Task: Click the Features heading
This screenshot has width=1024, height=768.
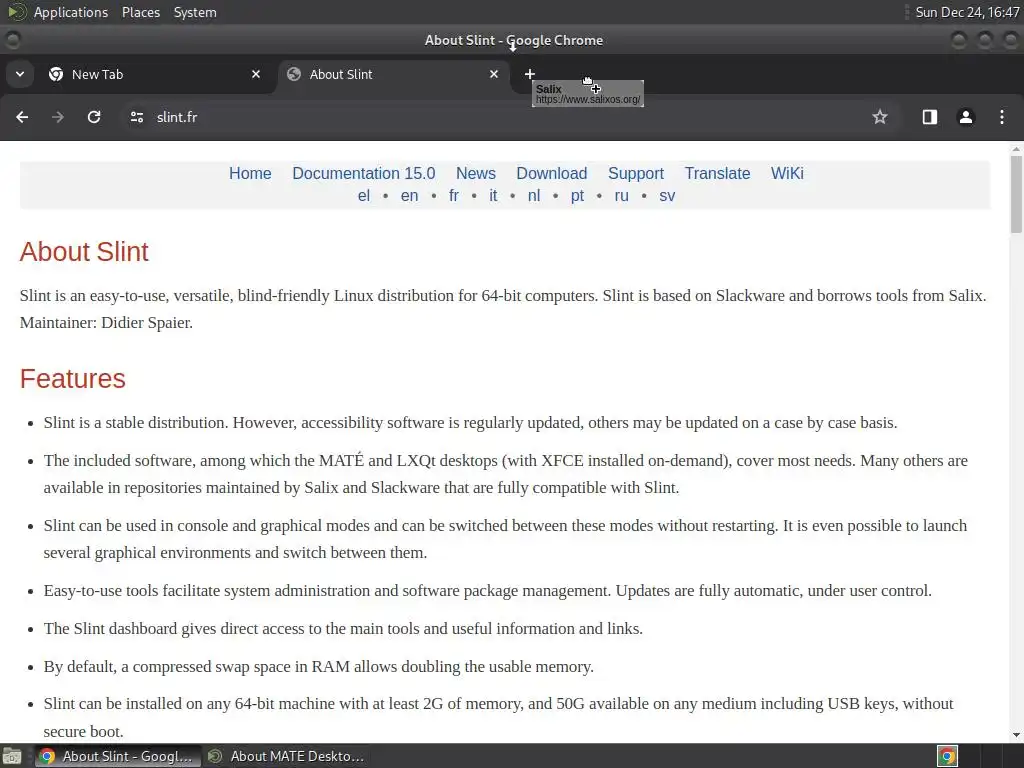Action: [x=72, y=379]
